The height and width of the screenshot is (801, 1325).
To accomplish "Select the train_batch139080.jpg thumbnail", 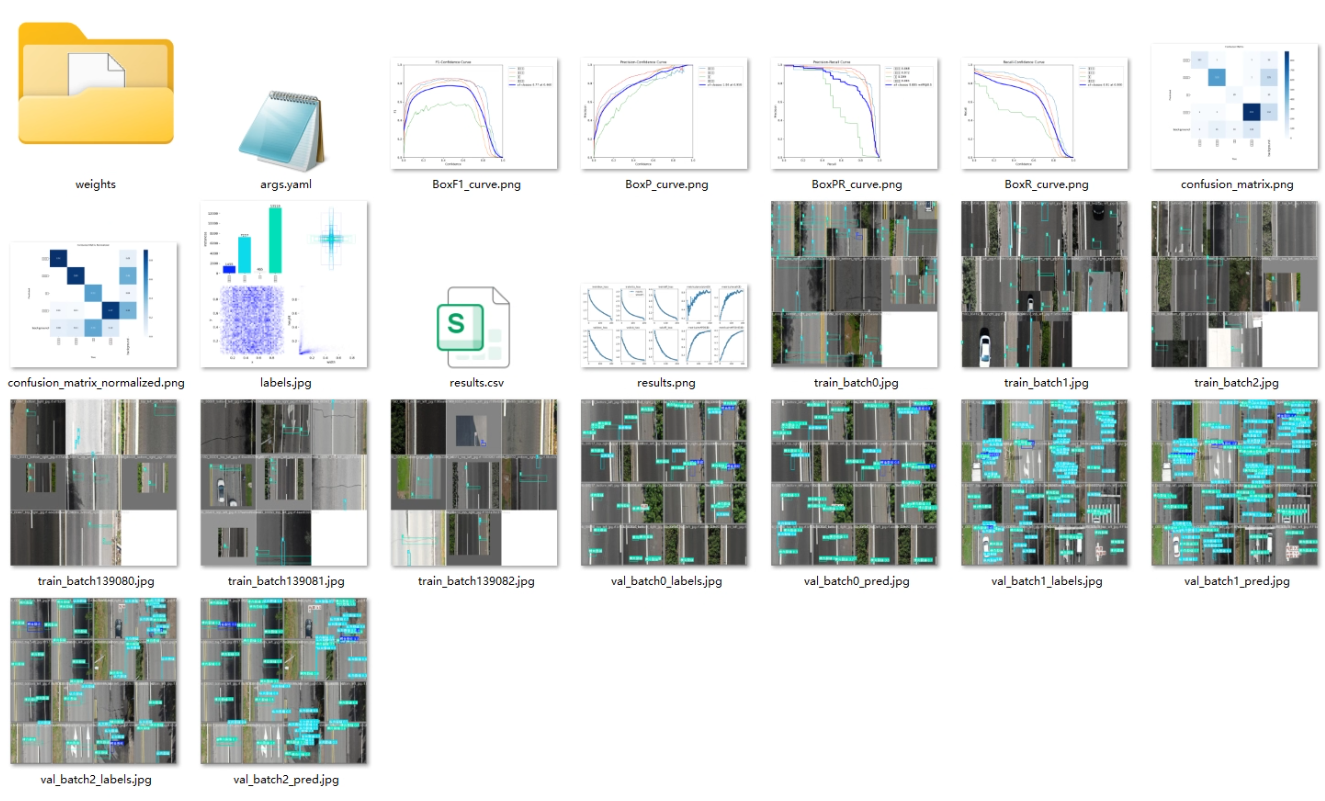I will click(95, 483).
